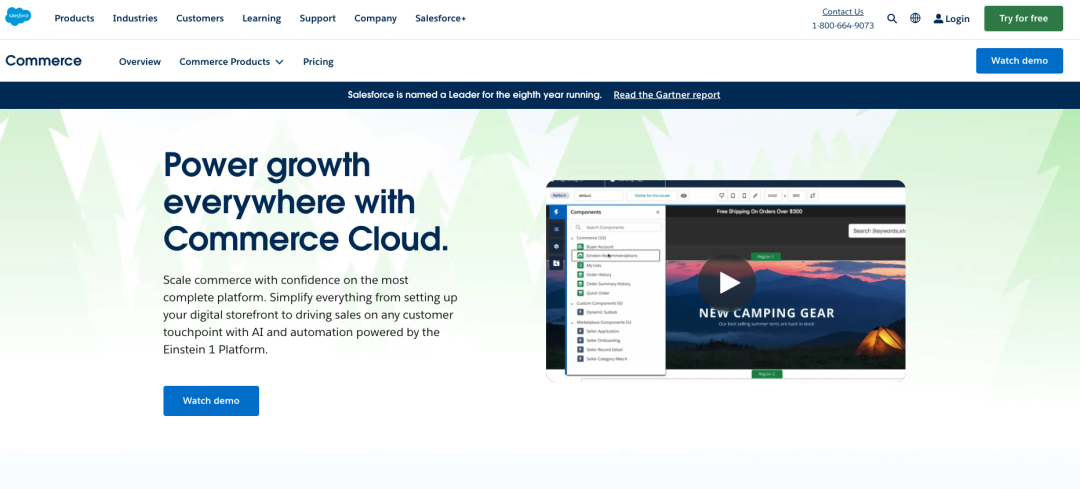The height and width of the screenshot is (489, 1080).
Task: Collapse Commerce (15) group in demo preview
Action: (572, 238)
